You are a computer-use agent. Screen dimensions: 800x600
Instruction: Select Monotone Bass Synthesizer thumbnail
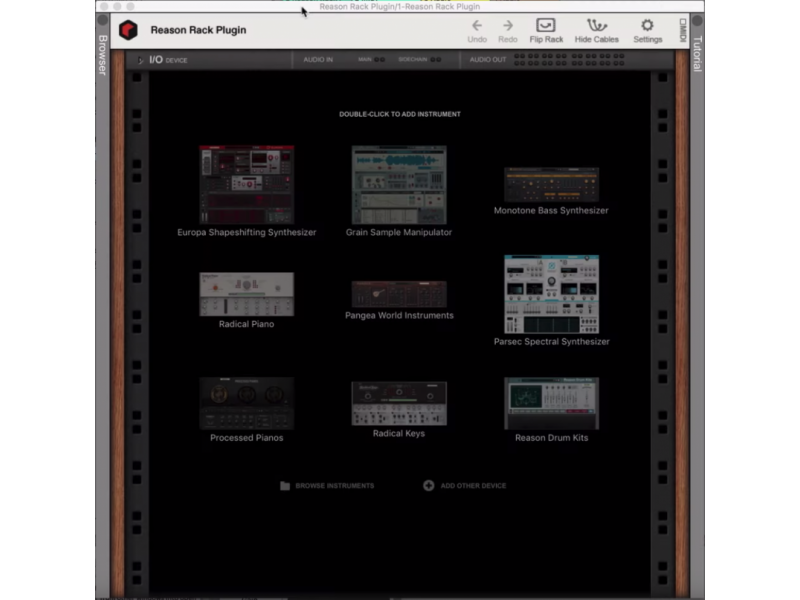[552, 185]
